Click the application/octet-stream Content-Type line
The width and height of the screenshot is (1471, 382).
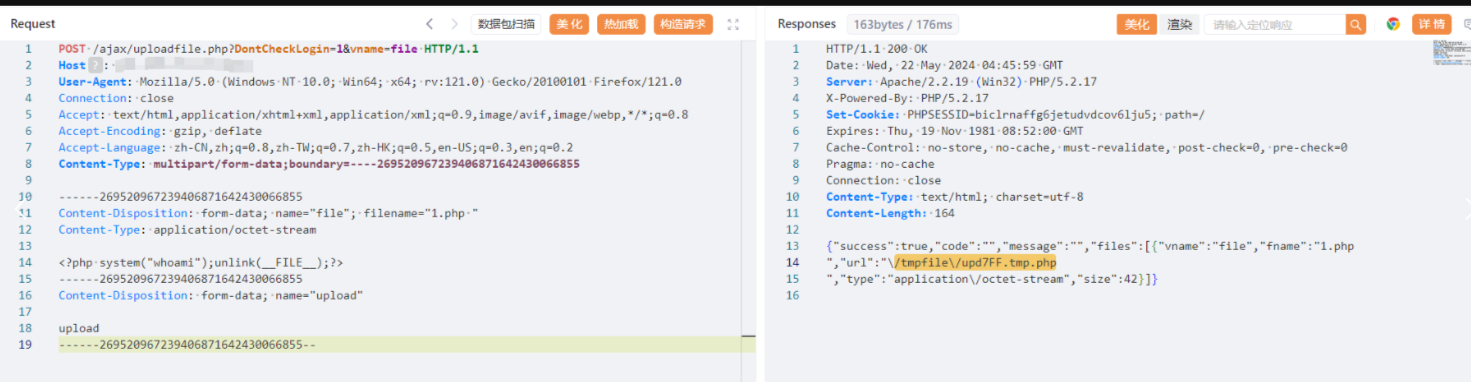187,229
